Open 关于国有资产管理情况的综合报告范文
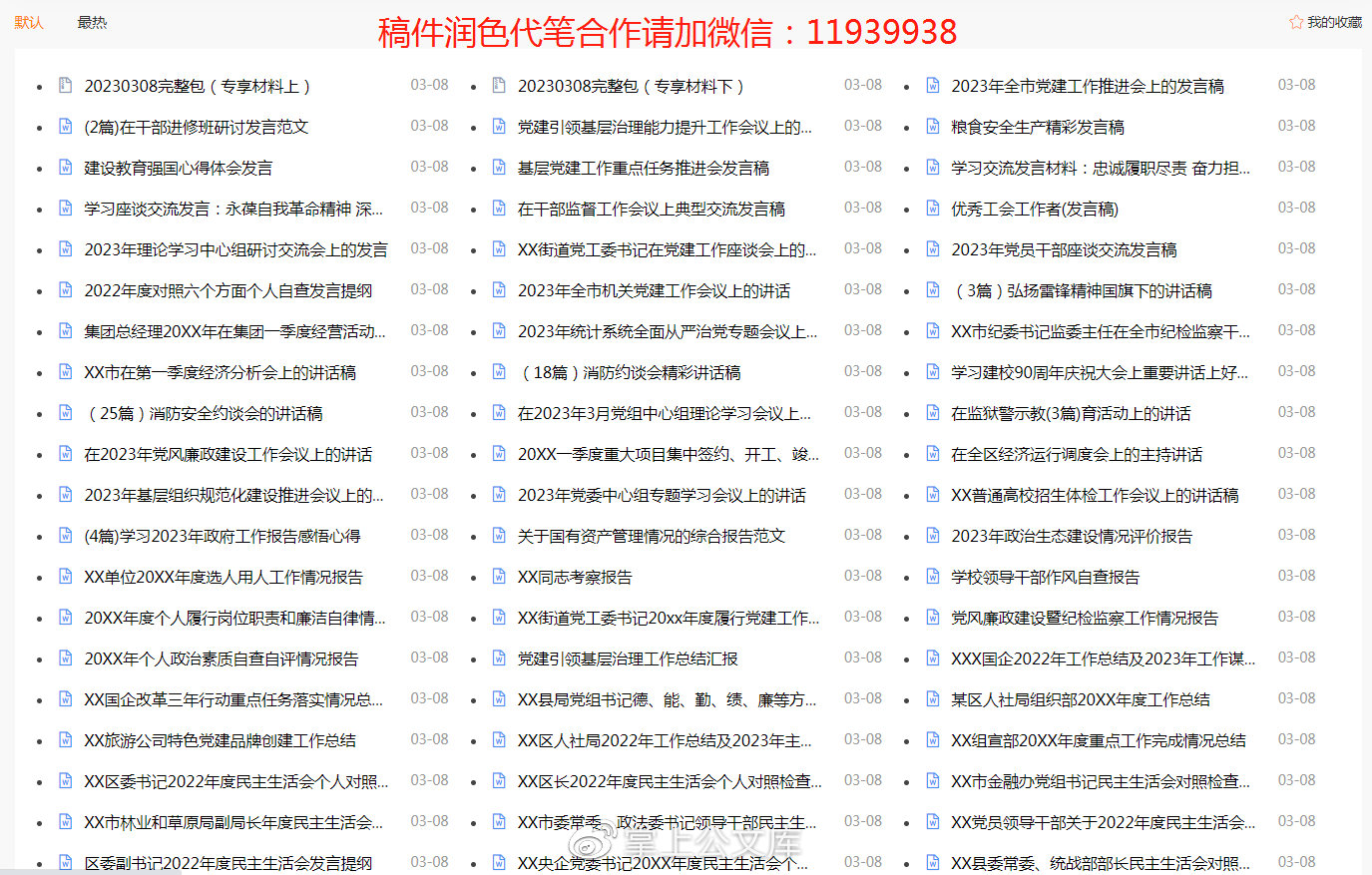This screenshot has width=1372, height=875. 651,537
